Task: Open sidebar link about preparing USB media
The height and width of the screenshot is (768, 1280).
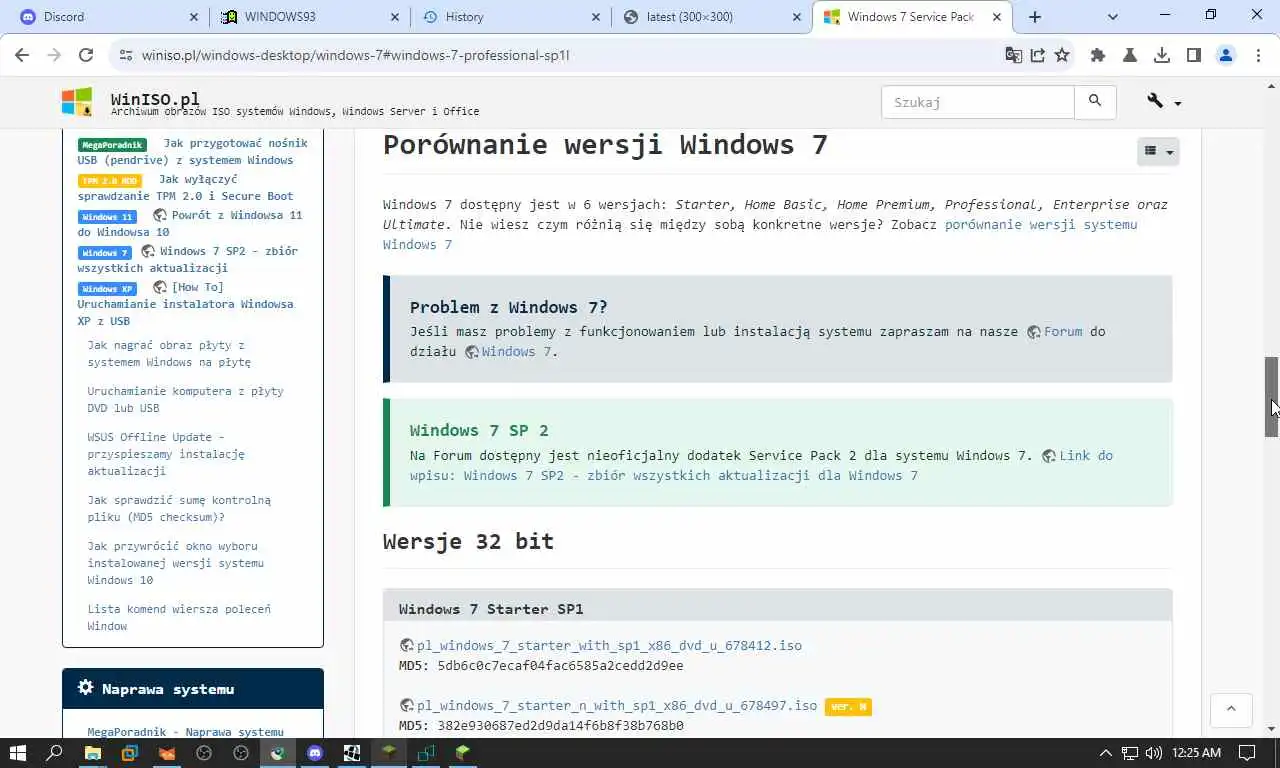Action: tap(192, 152)
